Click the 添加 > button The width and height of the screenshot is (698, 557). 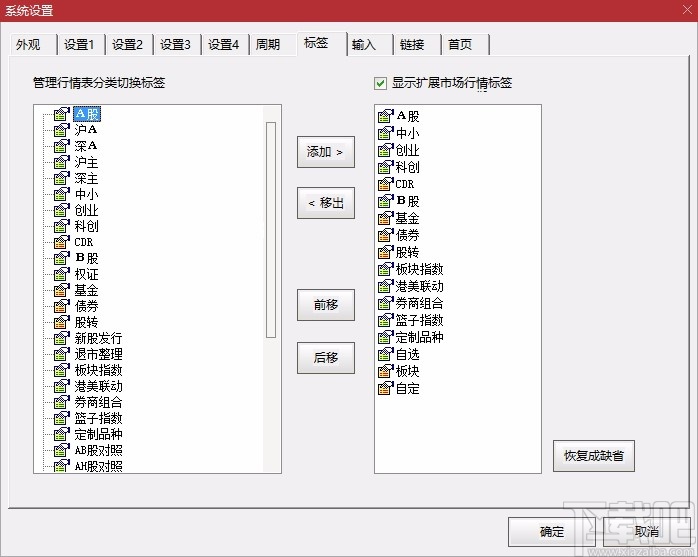point(326,152)
